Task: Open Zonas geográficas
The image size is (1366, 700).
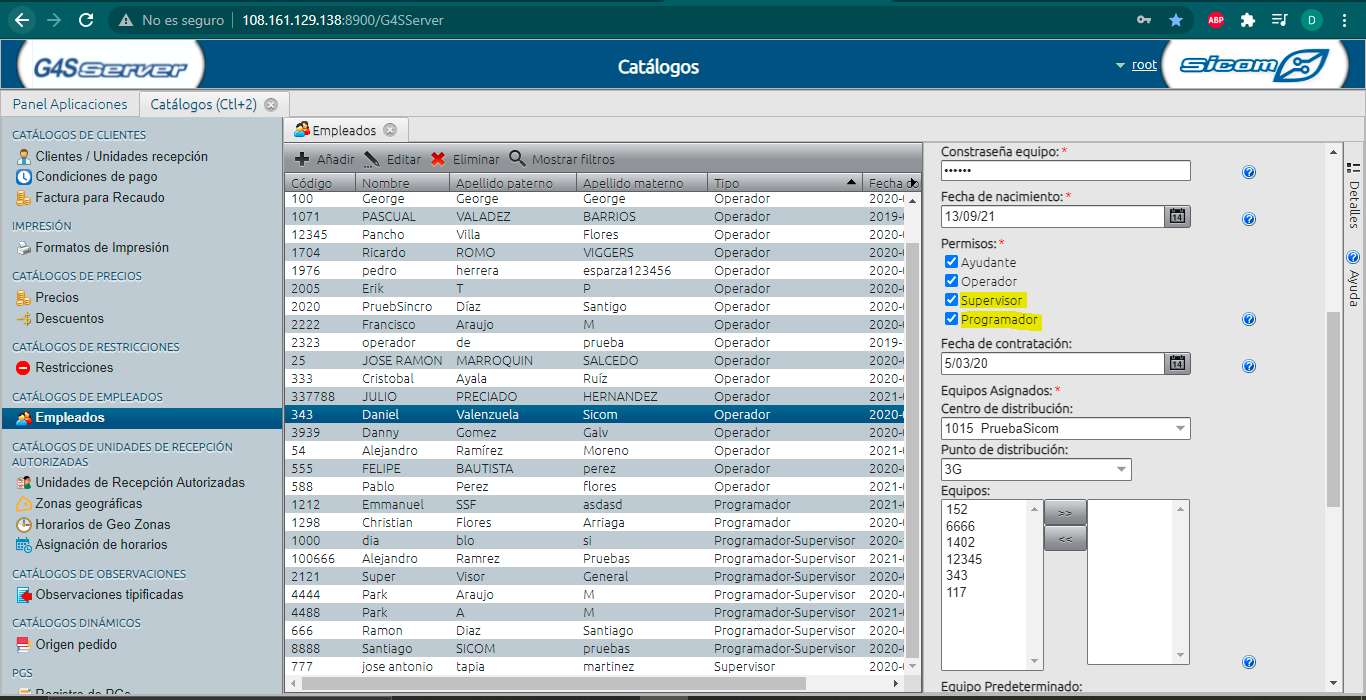Action: [x=88, y=504]
